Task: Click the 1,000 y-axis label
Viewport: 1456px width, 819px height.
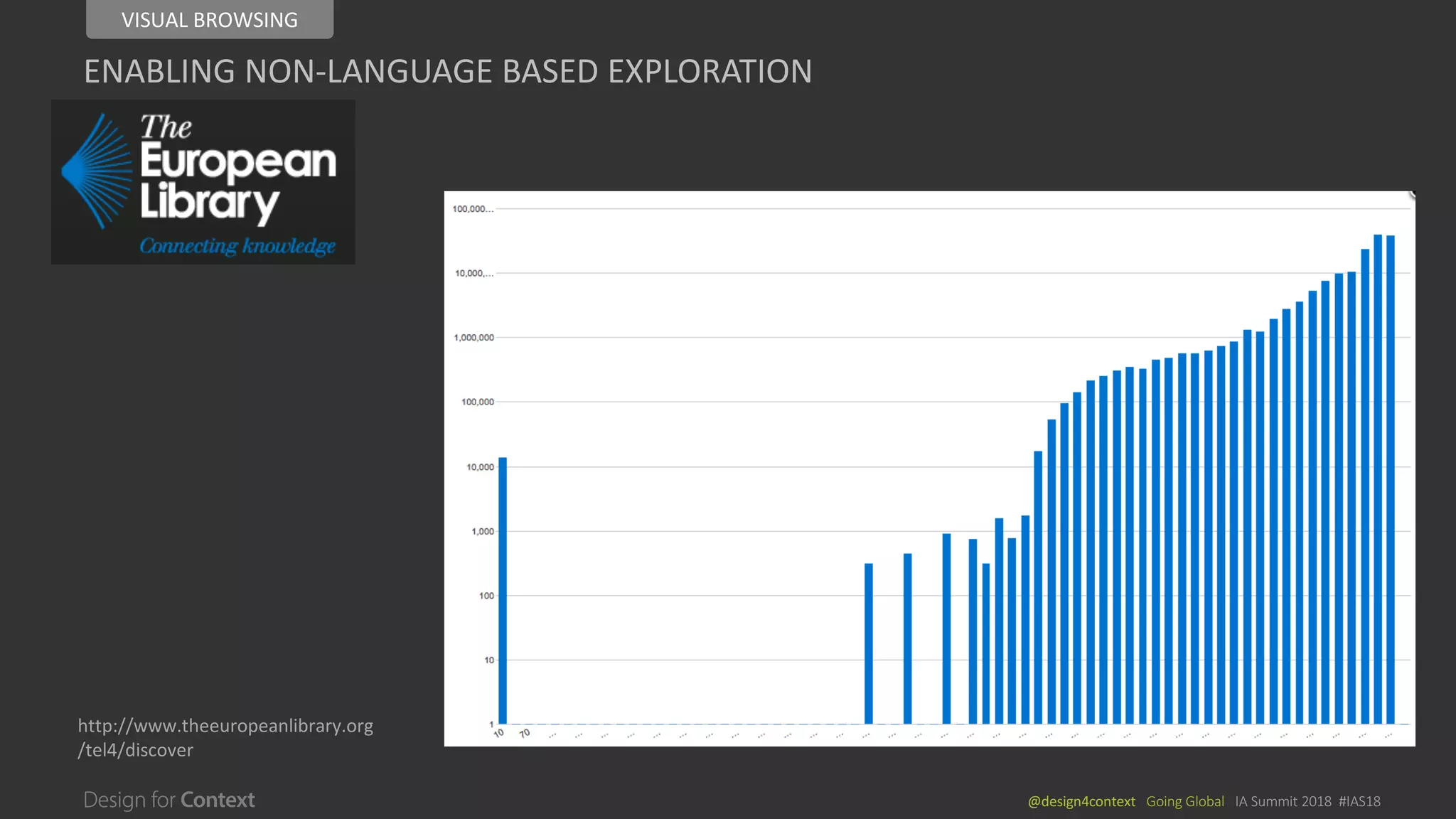Action: pos(482,532)
